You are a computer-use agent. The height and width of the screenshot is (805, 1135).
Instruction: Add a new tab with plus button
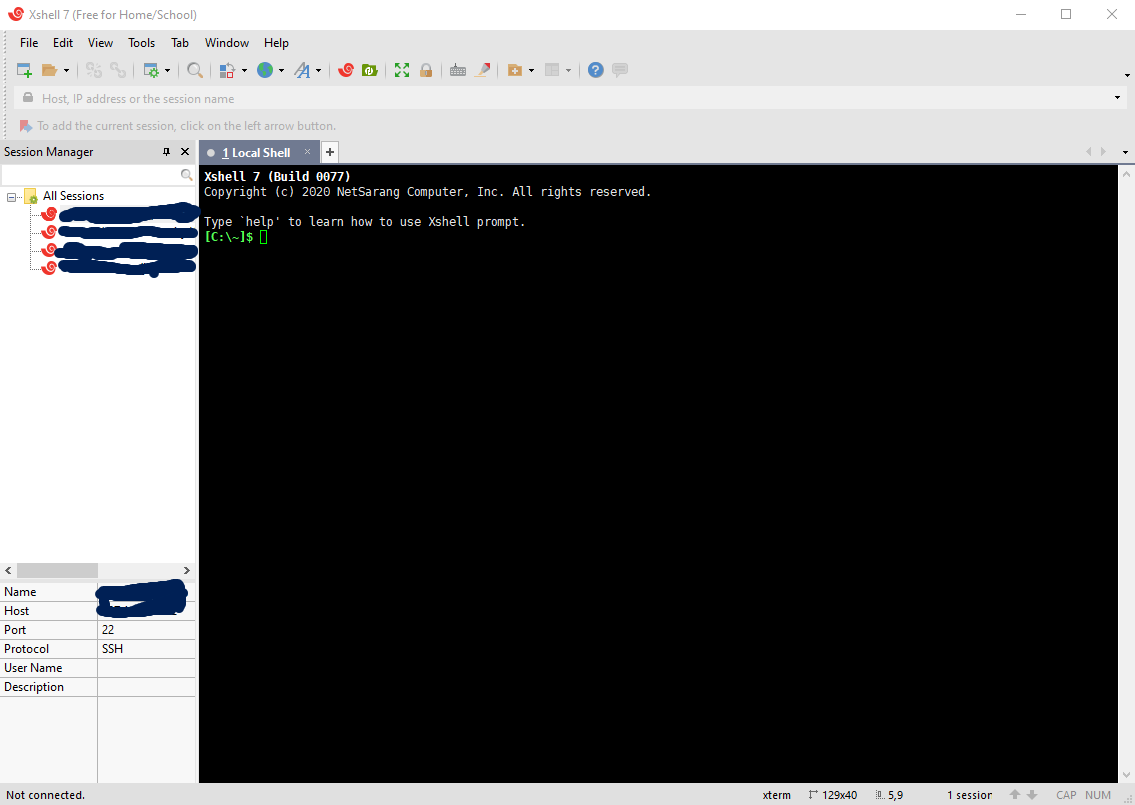pos(329,152)
